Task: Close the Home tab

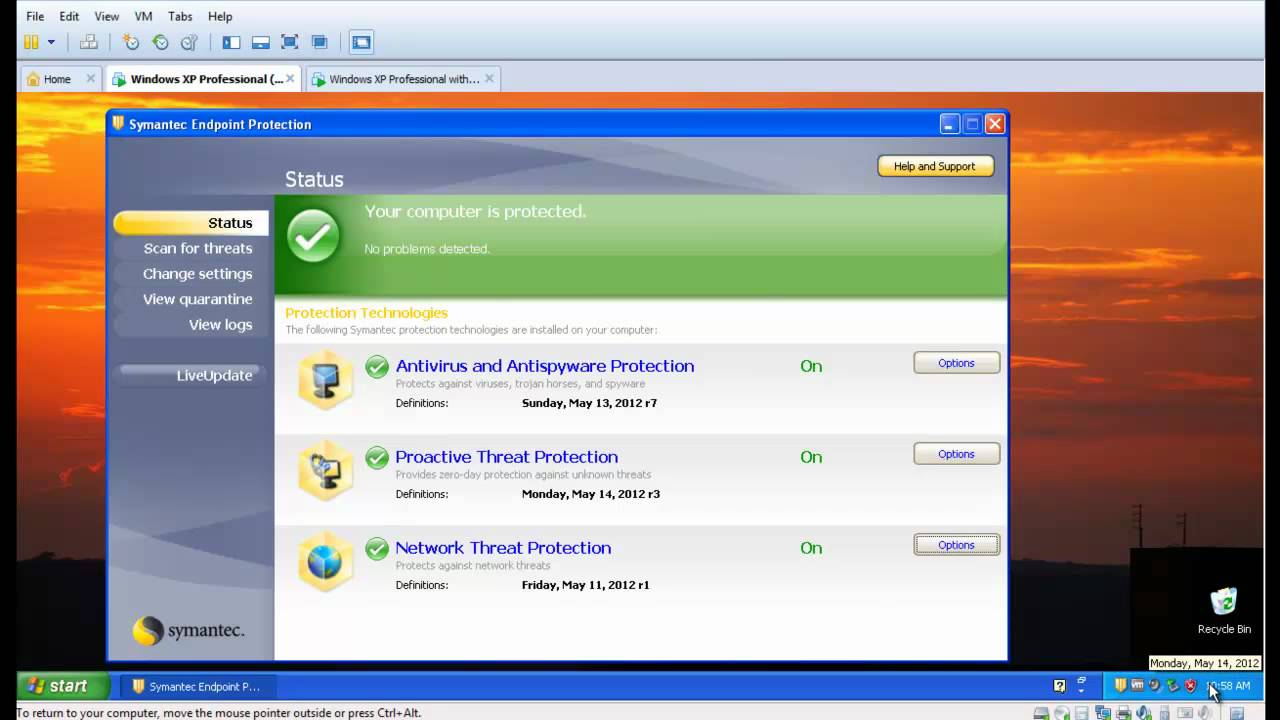Action: coord(90,78)
